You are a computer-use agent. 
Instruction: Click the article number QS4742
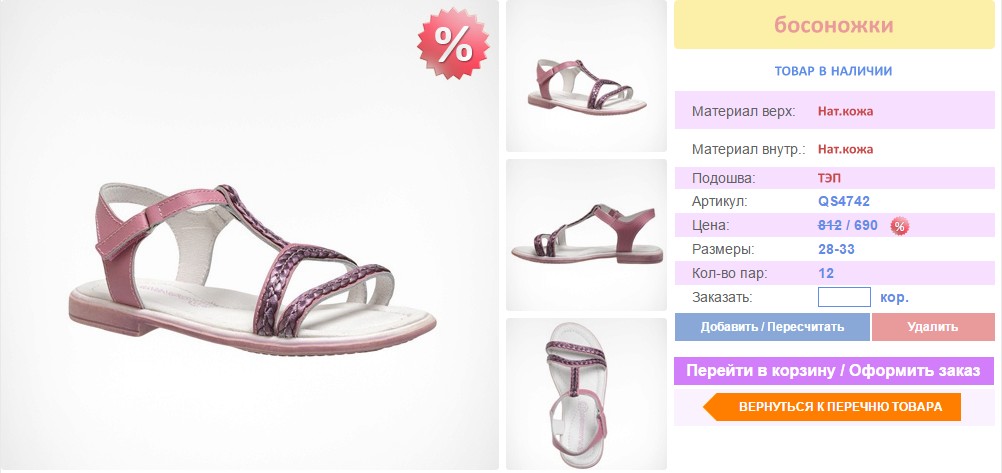point(844,202)
